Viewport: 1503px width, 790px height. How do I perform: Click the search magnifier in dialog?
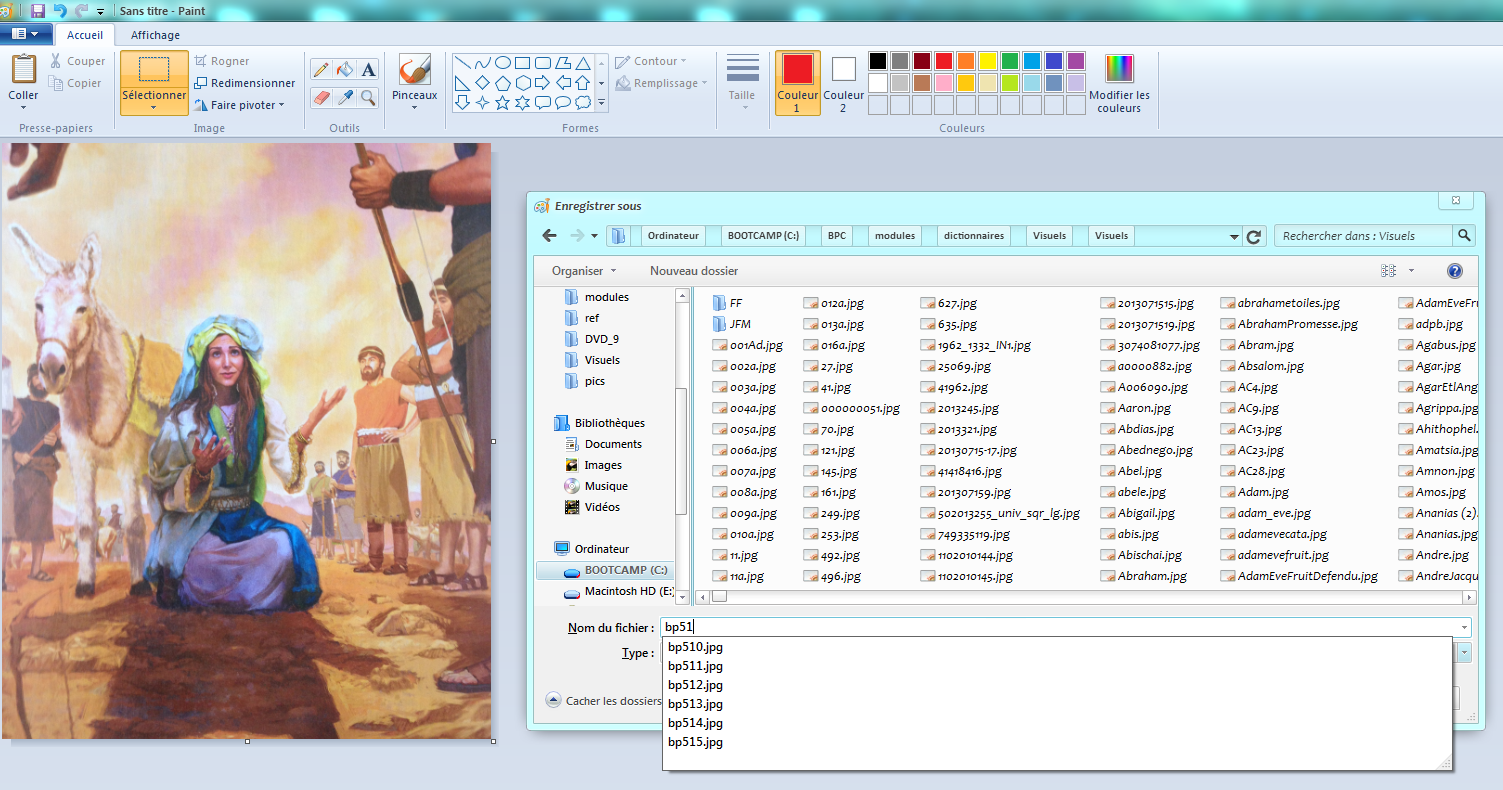tap(1464, 236)
